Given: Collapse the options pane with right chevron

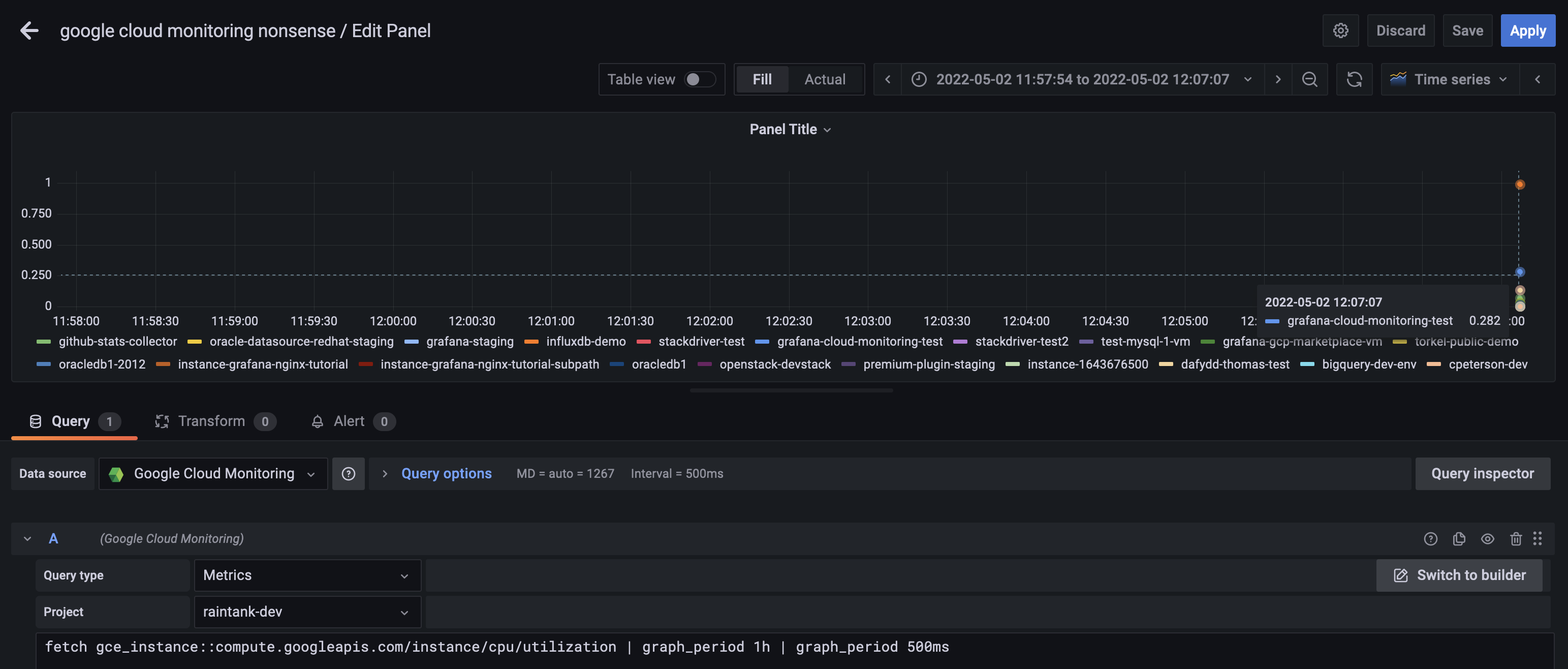Looking at the screenshot, I should [x=1538, y=79].
